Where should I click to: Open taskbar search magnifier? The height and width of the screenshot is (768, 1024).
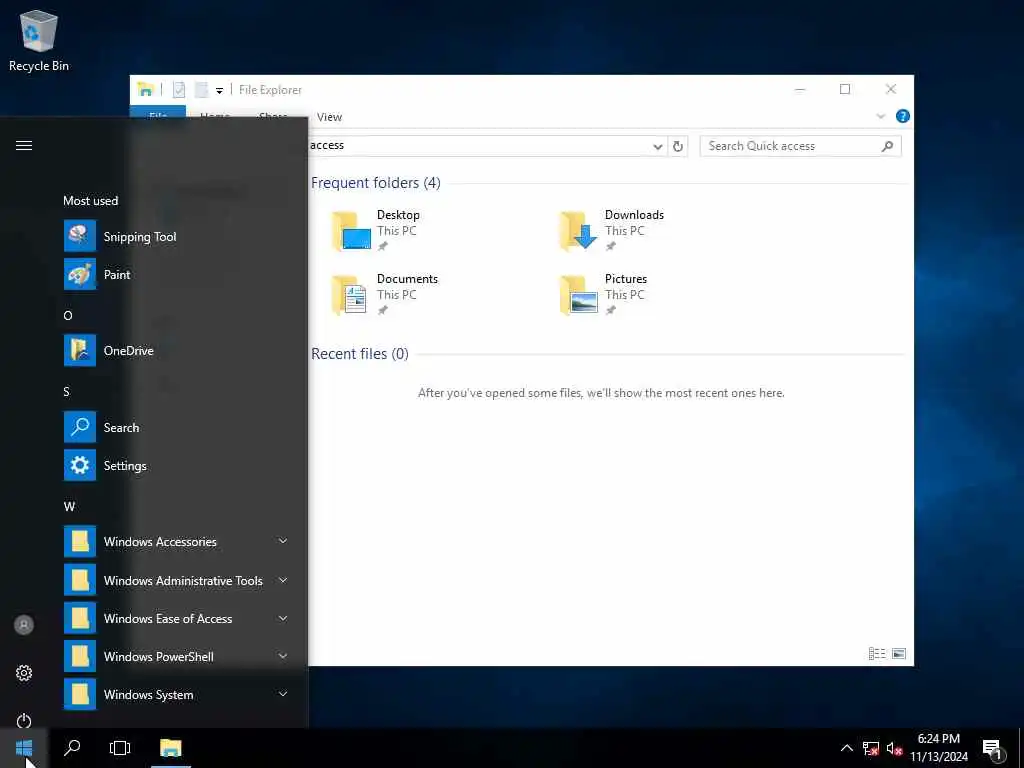click(72, 748)
